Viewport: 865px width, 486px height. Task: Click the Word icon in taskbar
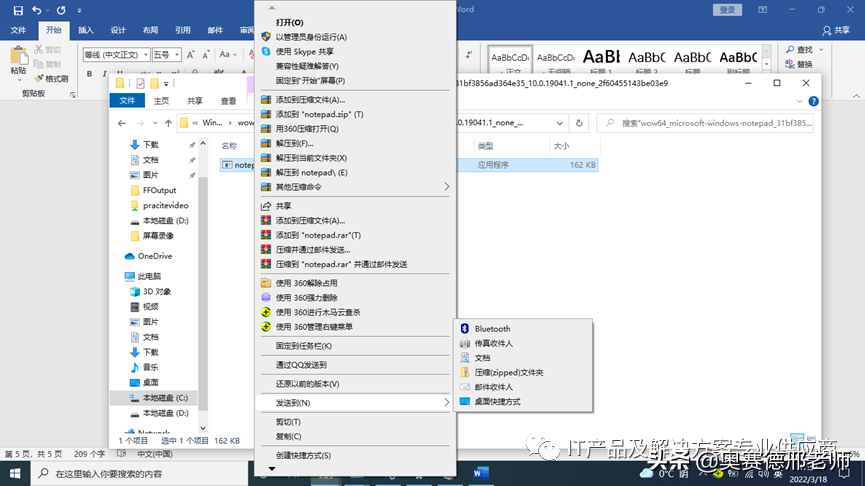pos(481,473)
